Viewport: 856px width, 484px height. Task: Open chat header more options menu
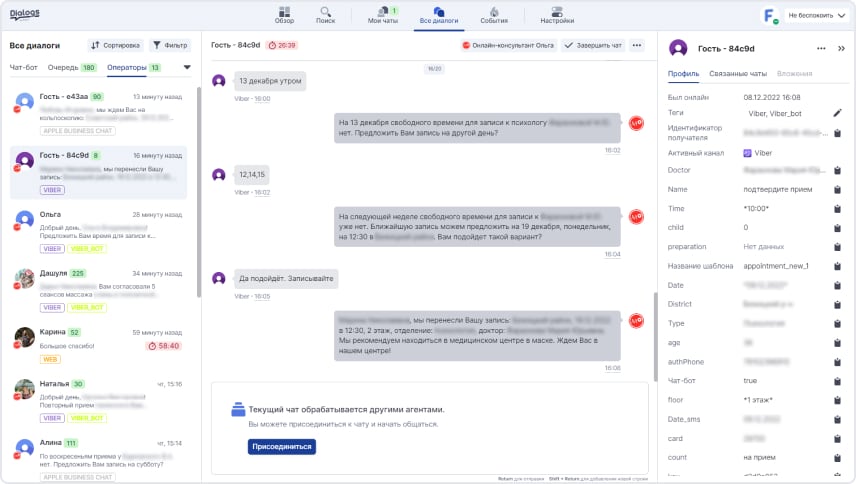pyautogui.click(x=637, y=45)
